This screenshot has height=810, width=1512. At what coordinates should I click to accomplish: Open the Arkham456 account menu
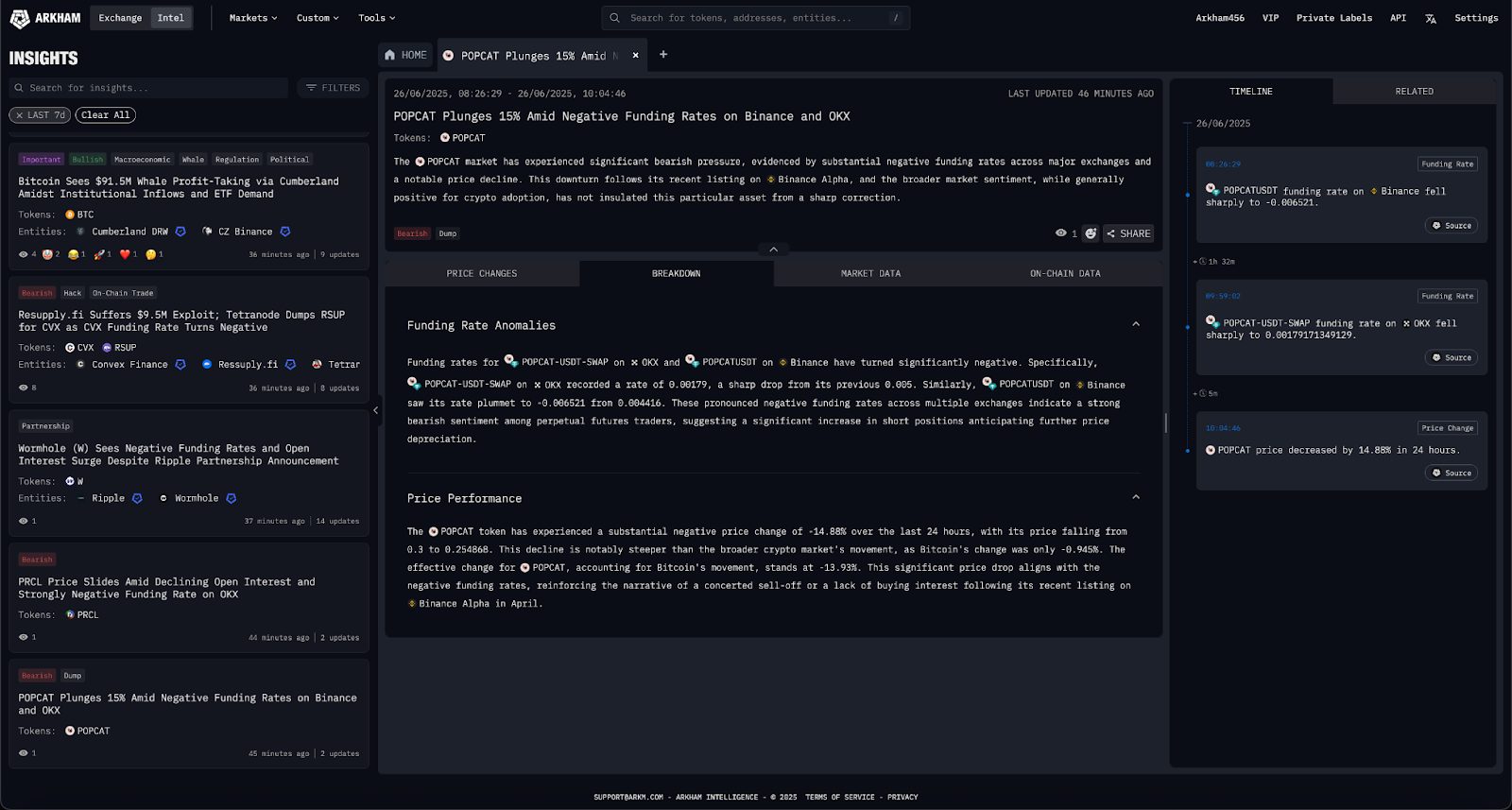(x=1220, y=18)
